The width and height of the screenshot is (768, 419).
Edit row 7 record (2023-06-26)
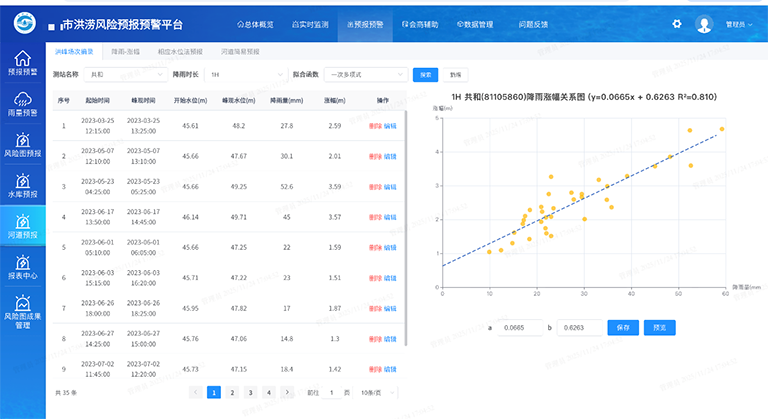click(390, 308)
